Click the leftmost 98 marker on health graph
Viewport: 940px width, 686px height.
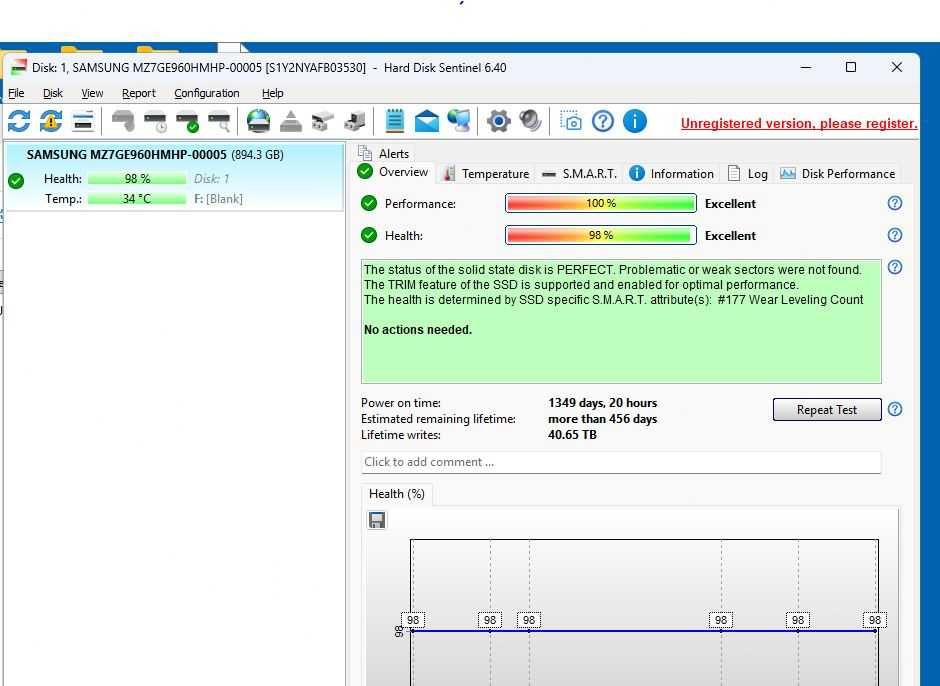[413, 620]
